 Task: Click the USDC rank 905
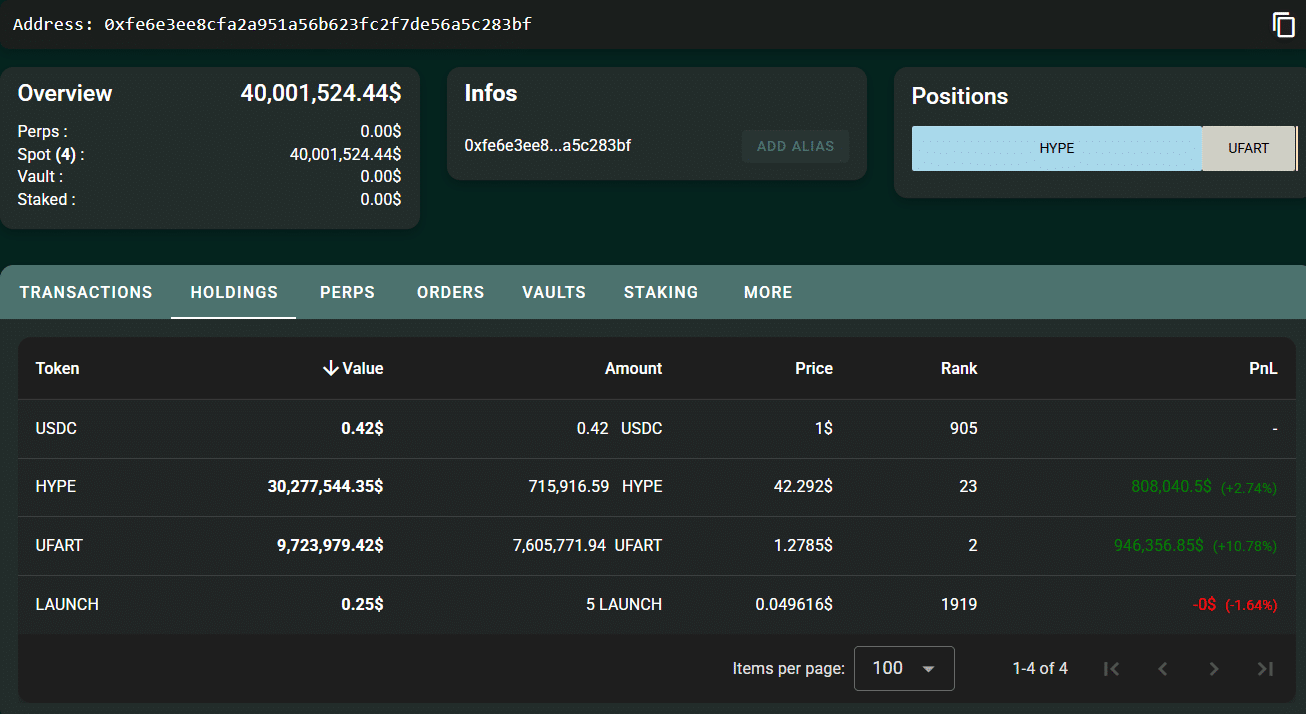pos(963,428)
